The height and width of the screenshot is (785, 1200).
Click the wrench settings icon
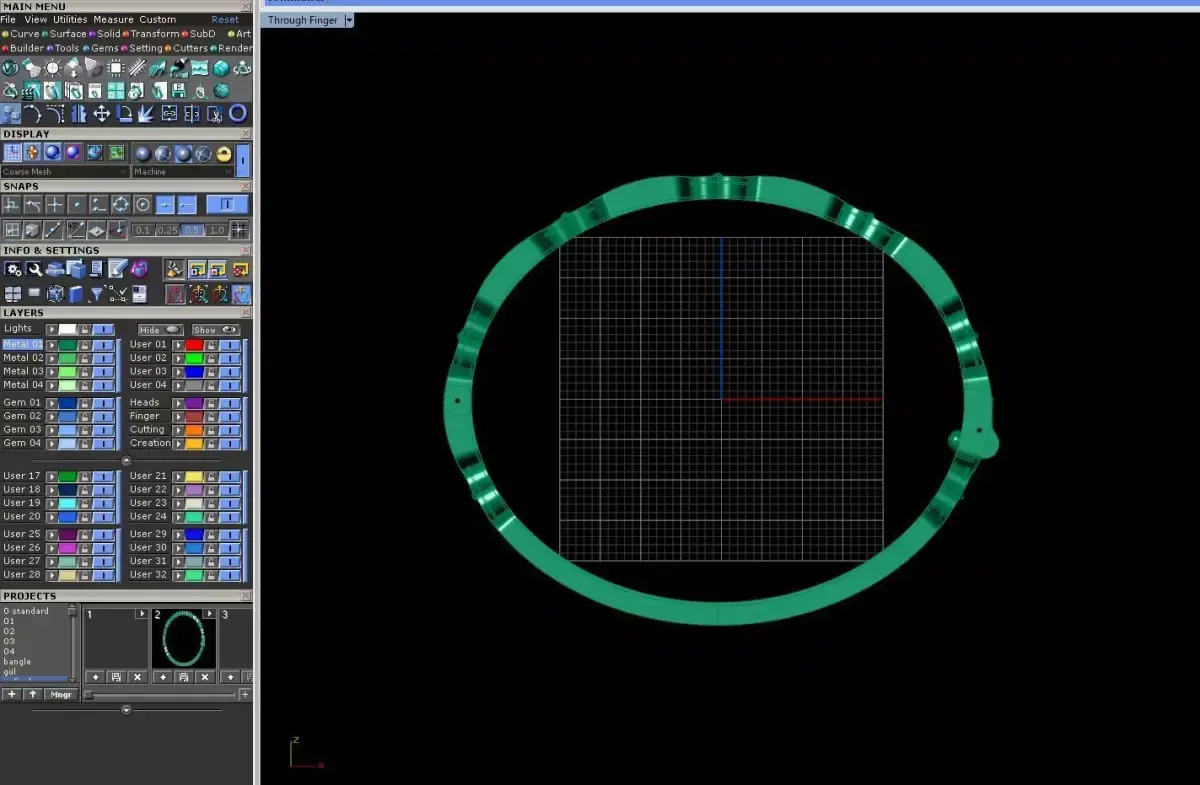click(34, 269)
